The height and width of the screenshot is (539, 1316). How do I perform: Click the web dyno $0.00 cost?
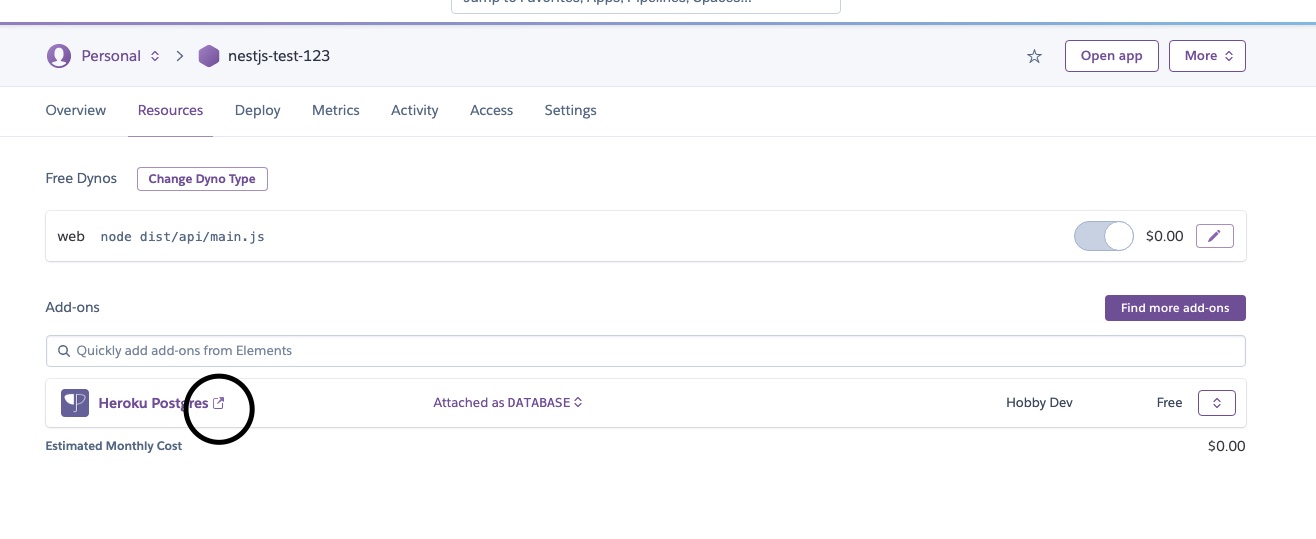pyautogui.click(x=1164, y=236)
